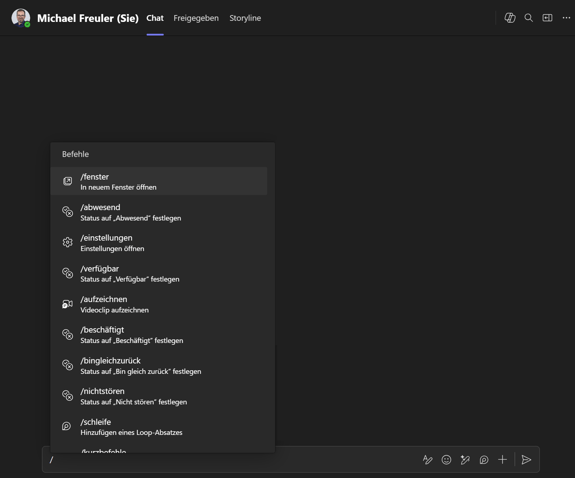Open the emoji picker
Viewport: 575px width, 478px height.
(446, 460)
